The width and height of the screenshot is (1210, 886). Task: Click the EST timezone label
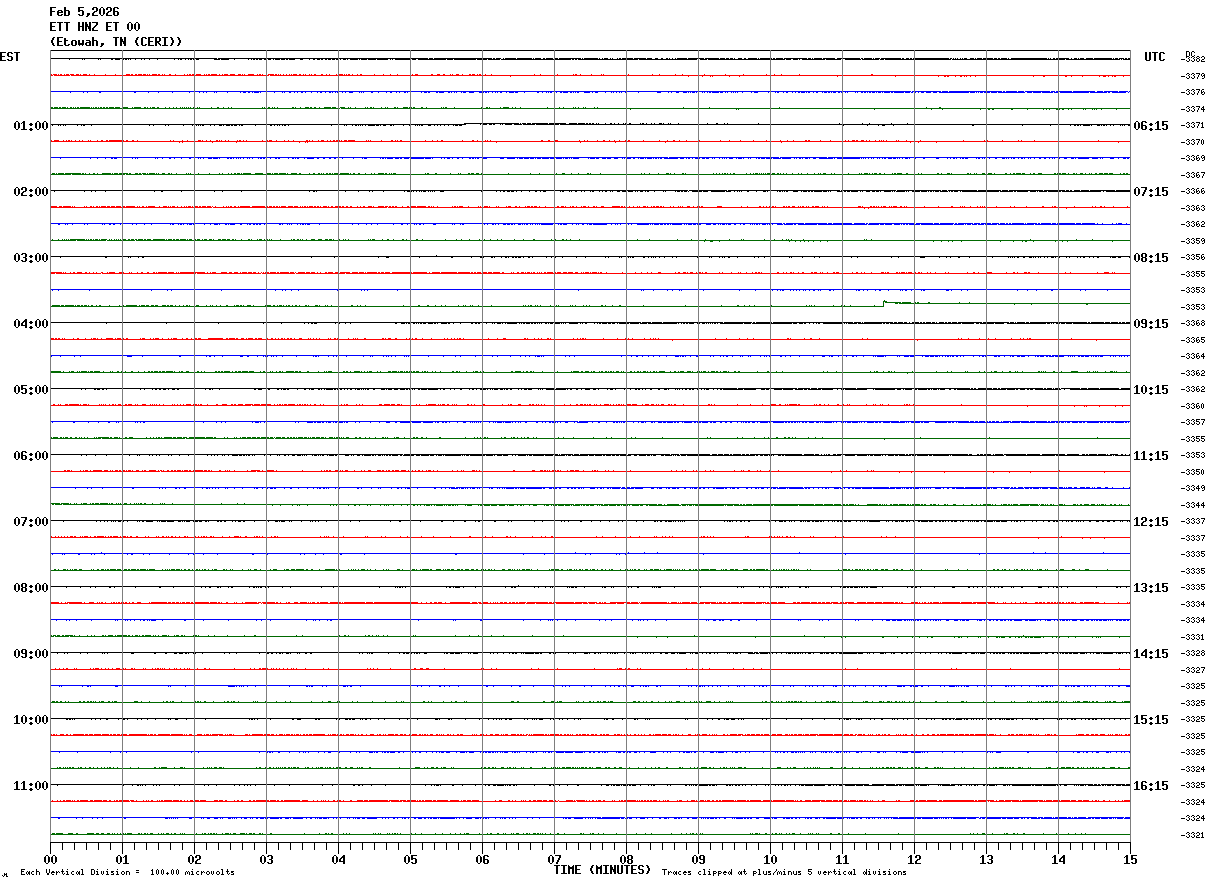pyautogui.click(x=10, y=57)
